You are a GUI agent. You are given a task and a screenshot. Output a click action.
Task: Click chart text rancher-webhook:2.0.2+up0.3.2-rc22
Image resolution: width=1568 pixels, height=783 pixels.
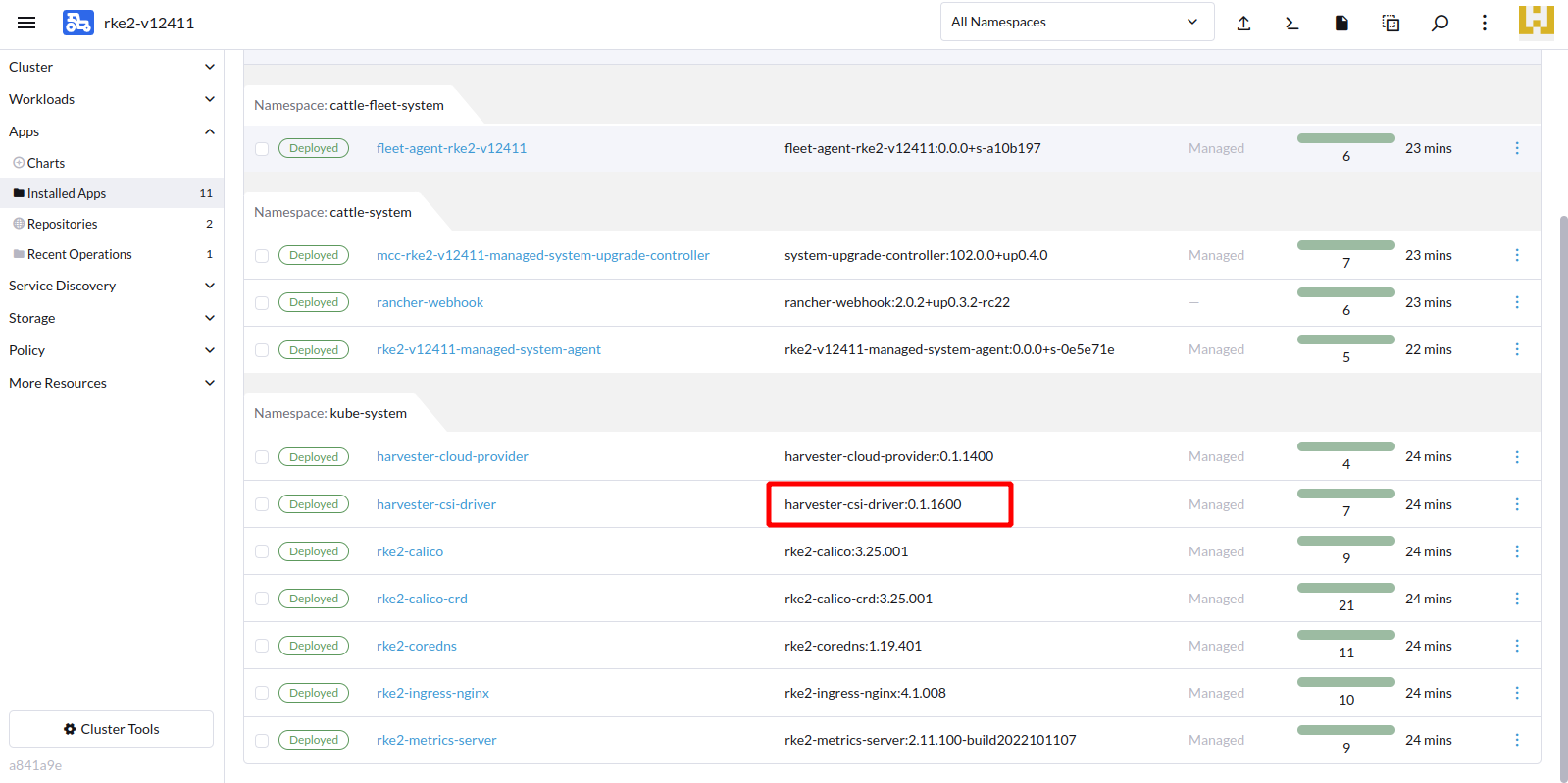click(x=897, y=302)
